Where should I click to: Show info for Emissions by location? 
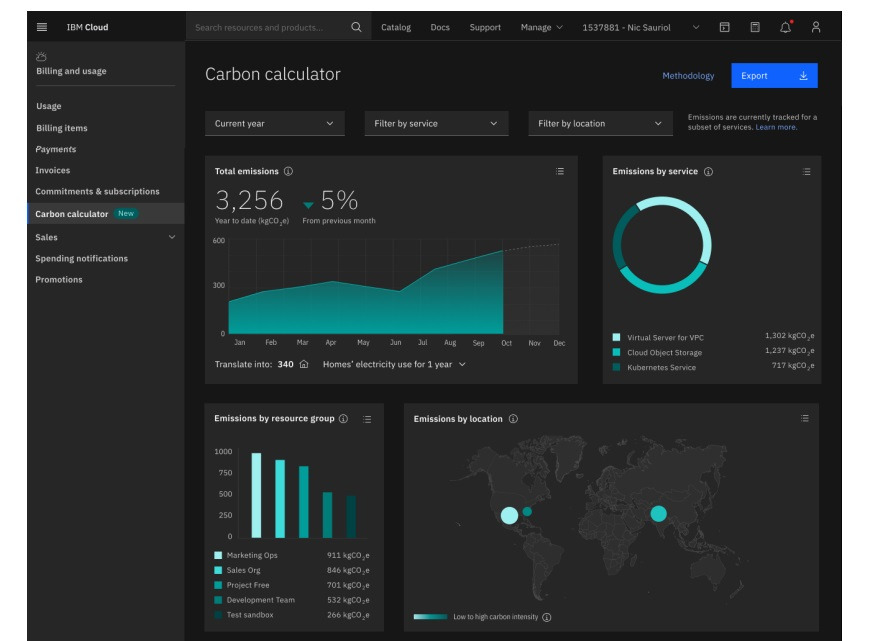(x=513, y=419)
